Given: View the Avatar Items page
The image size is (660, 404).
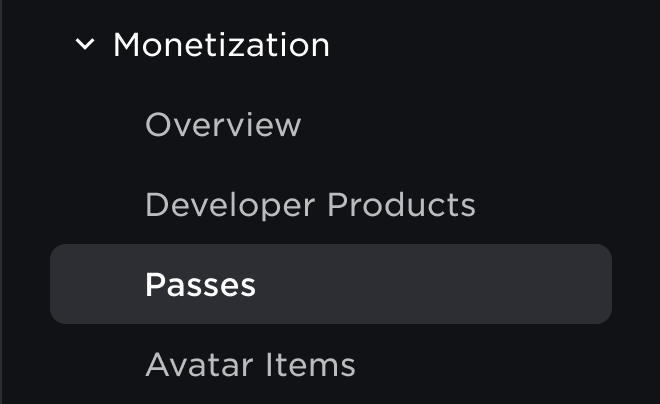Looking at the screenshot, I should click(250, 365).
